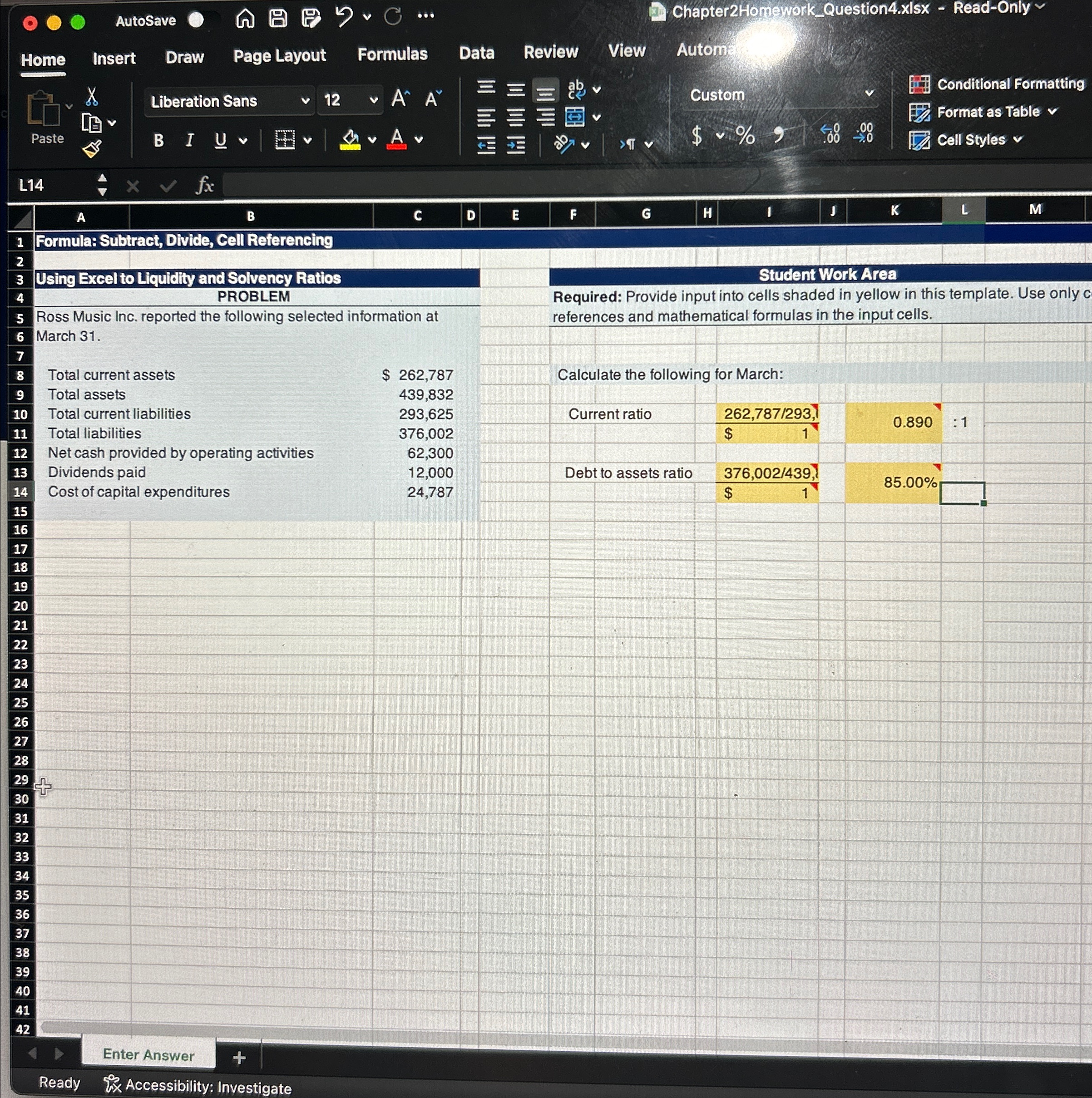1092x1098 pixels.
Task: Open the Liberation Sans font dropdown
Action: click(x=305, y=101)
